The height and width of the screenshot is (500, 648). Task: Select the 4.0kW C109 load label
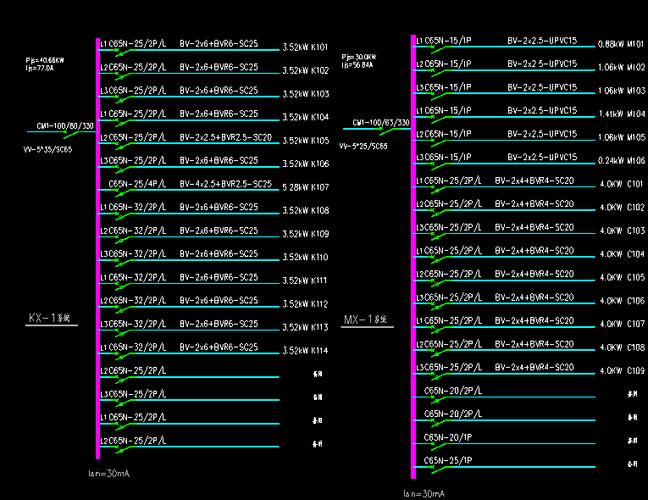(x=621, y=370)
